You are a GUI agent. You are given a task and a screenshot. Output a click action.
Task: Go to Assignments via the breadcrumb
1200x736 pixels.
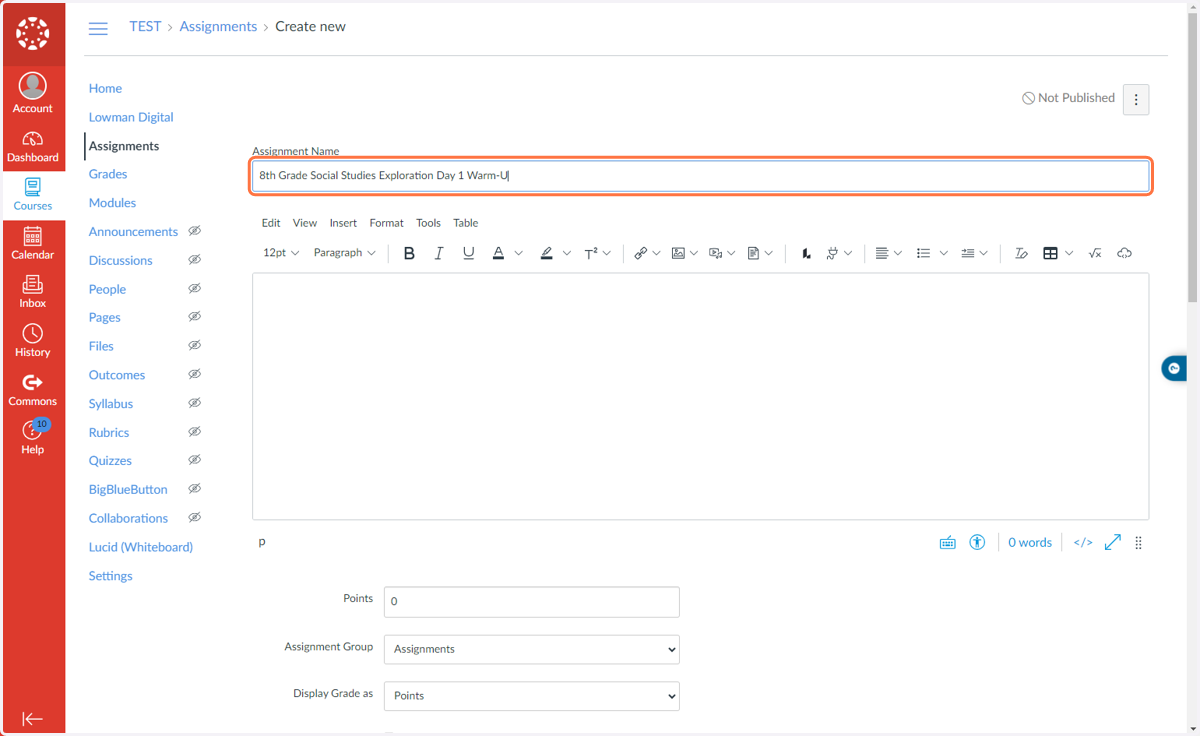[x=218, y=27]
